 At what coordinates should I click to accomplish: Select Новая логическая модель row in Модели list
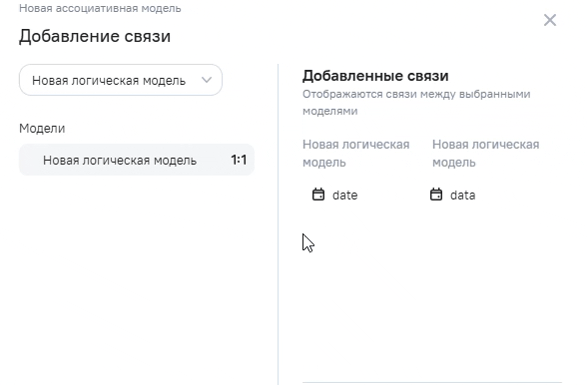pos(137,160)
